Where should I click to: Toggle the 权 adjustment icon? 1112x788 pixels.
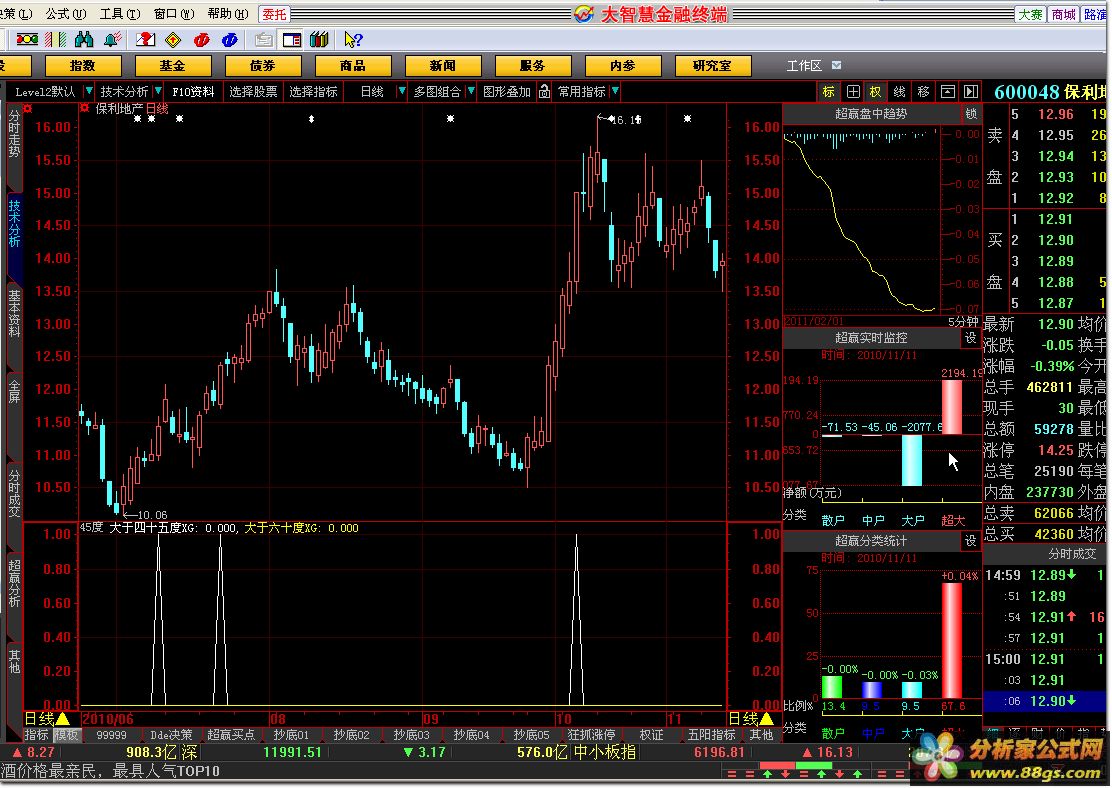coord(876,91)
